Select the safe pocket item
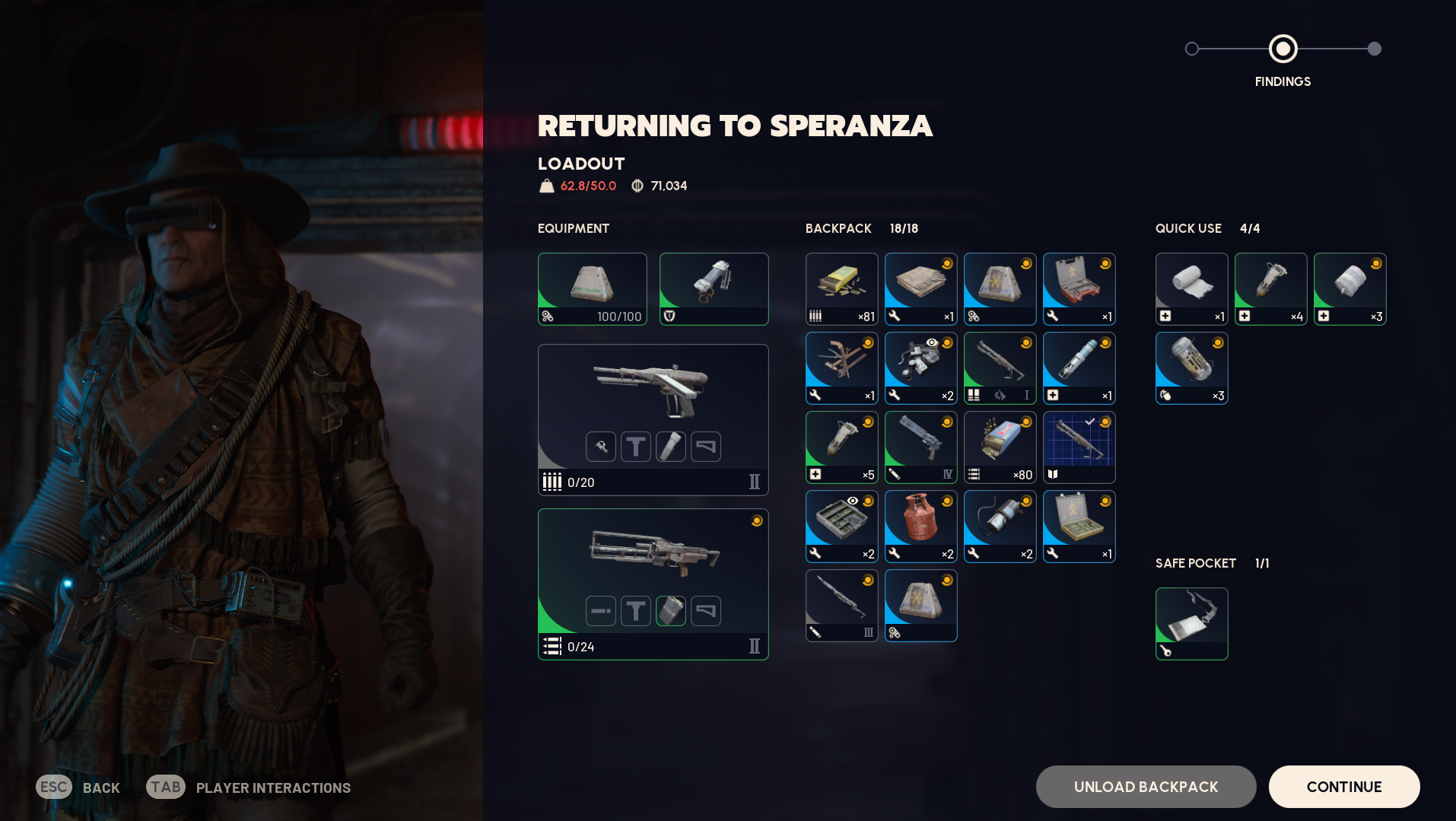1456x821 pixels. 1191,624
